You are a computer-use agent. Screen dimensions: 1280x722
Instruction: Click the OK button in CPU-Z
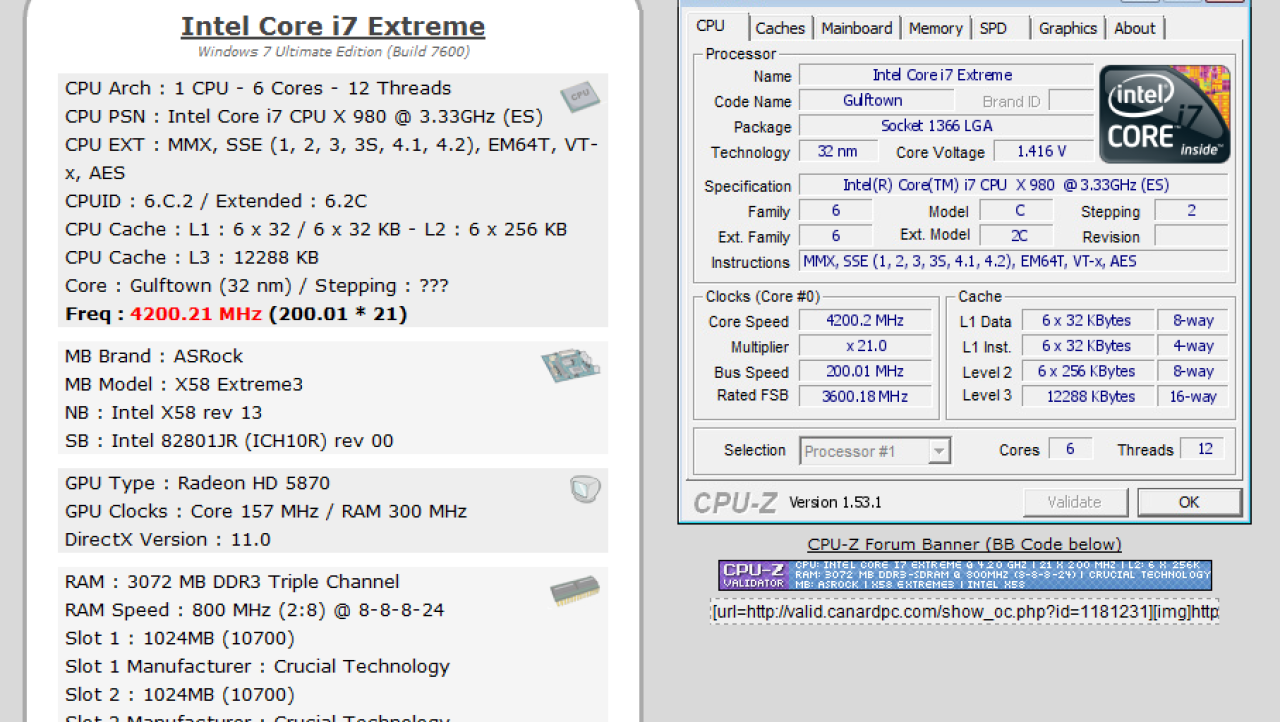coord(1189,502)
